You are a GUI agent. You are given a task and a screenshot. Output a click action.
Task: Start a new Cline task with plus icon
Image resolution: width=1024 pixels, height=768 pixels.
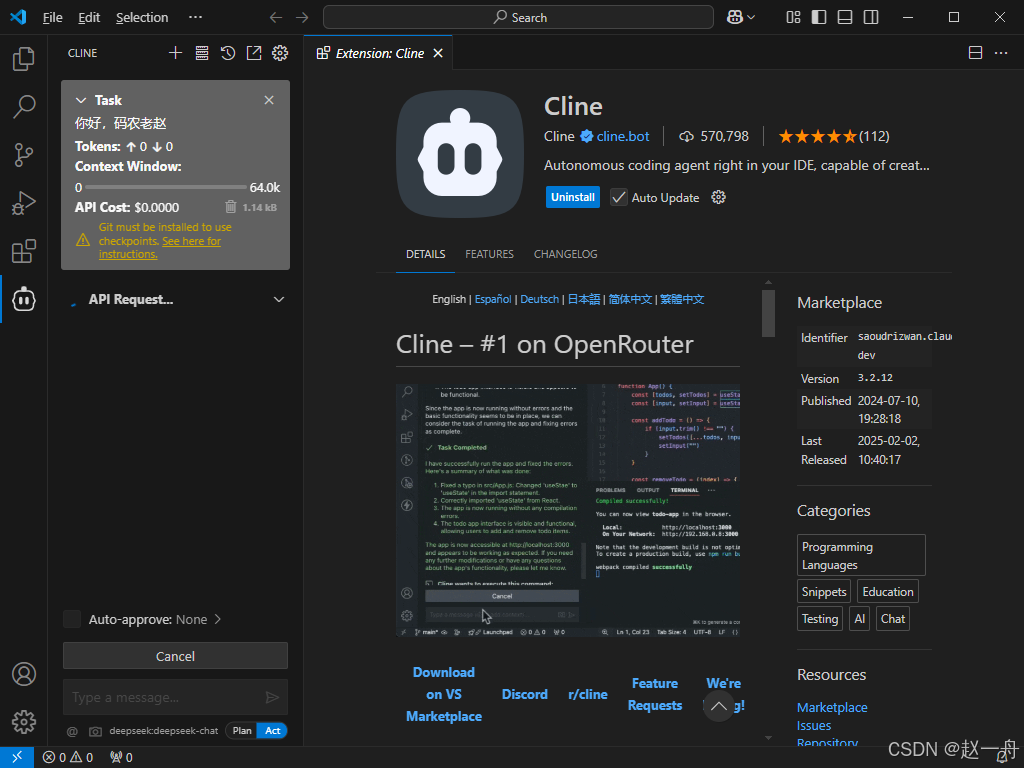(x=175, y=53)
